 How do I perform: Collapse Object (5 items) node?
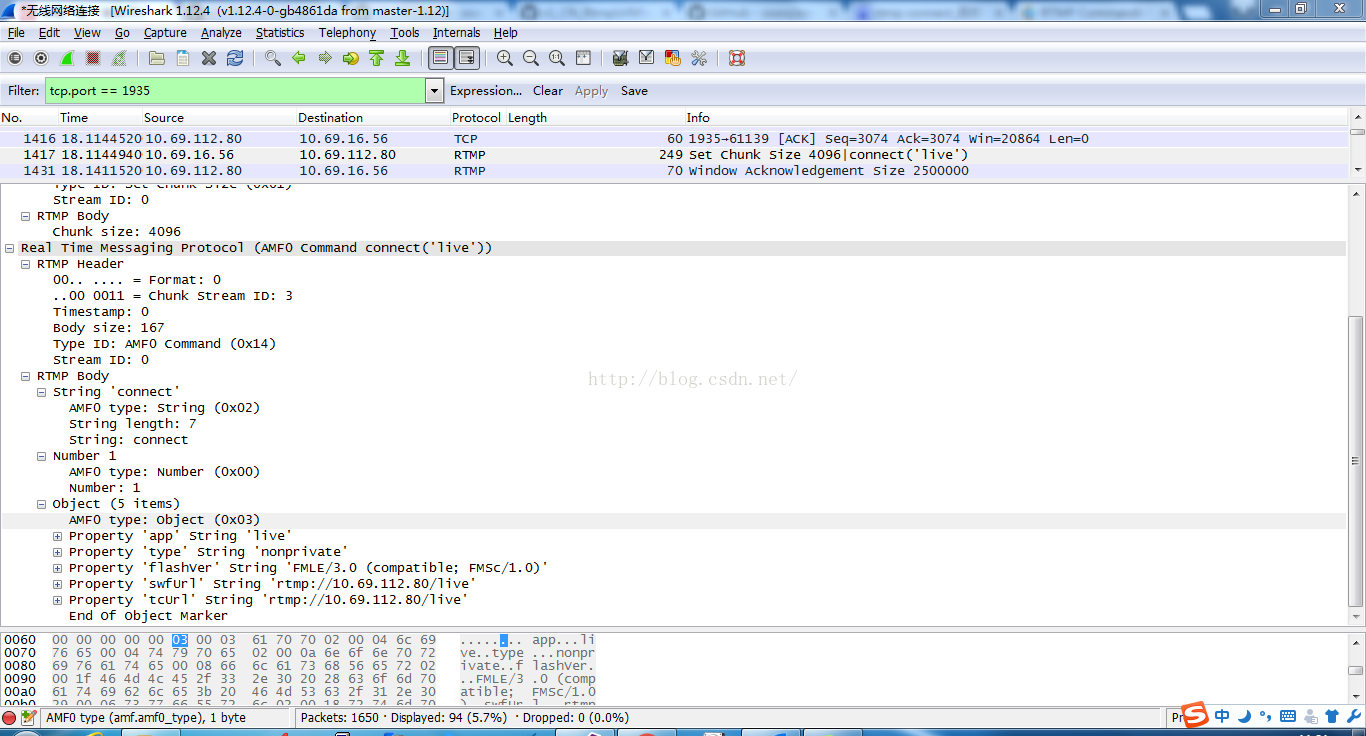[42, 504]
